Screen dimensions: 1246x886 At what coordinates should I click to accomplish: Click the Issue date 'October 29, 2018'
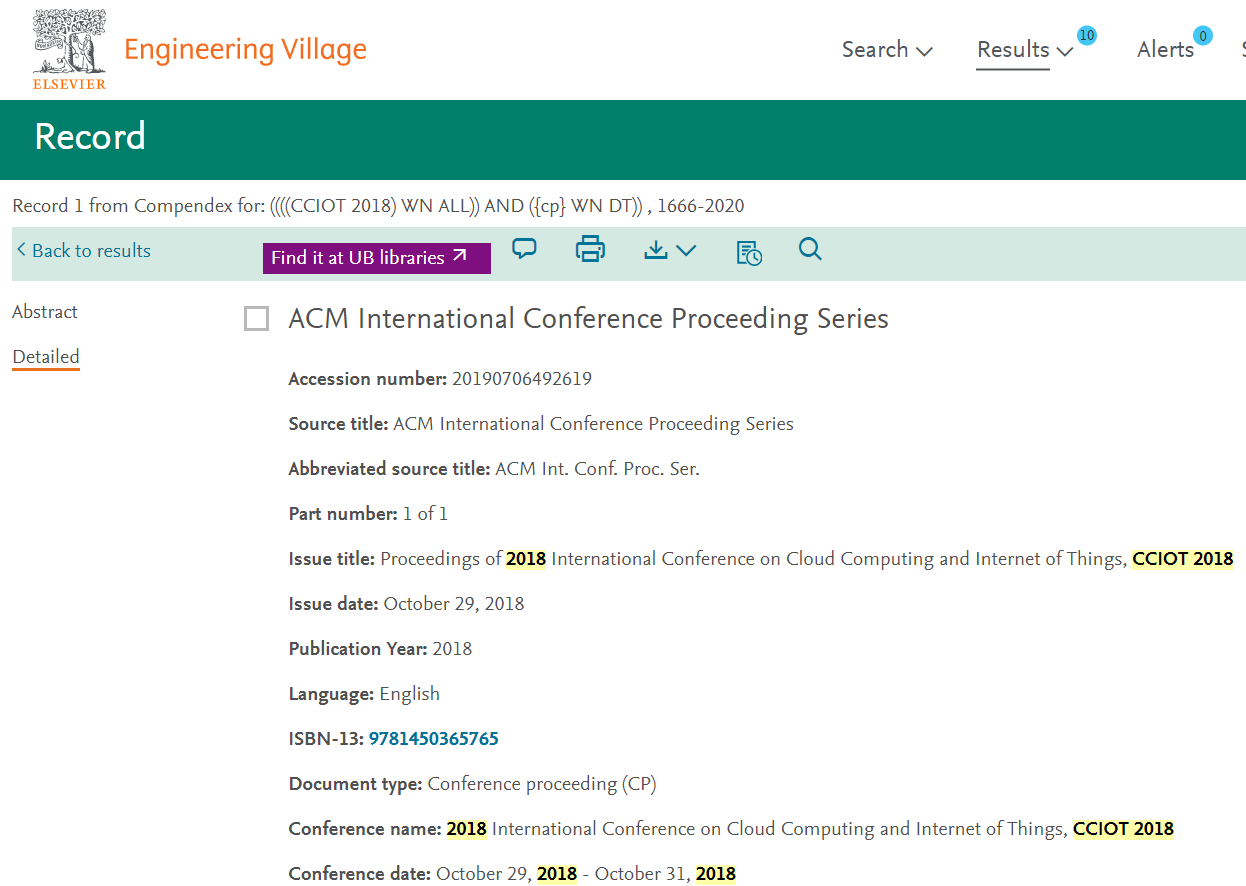454,604
